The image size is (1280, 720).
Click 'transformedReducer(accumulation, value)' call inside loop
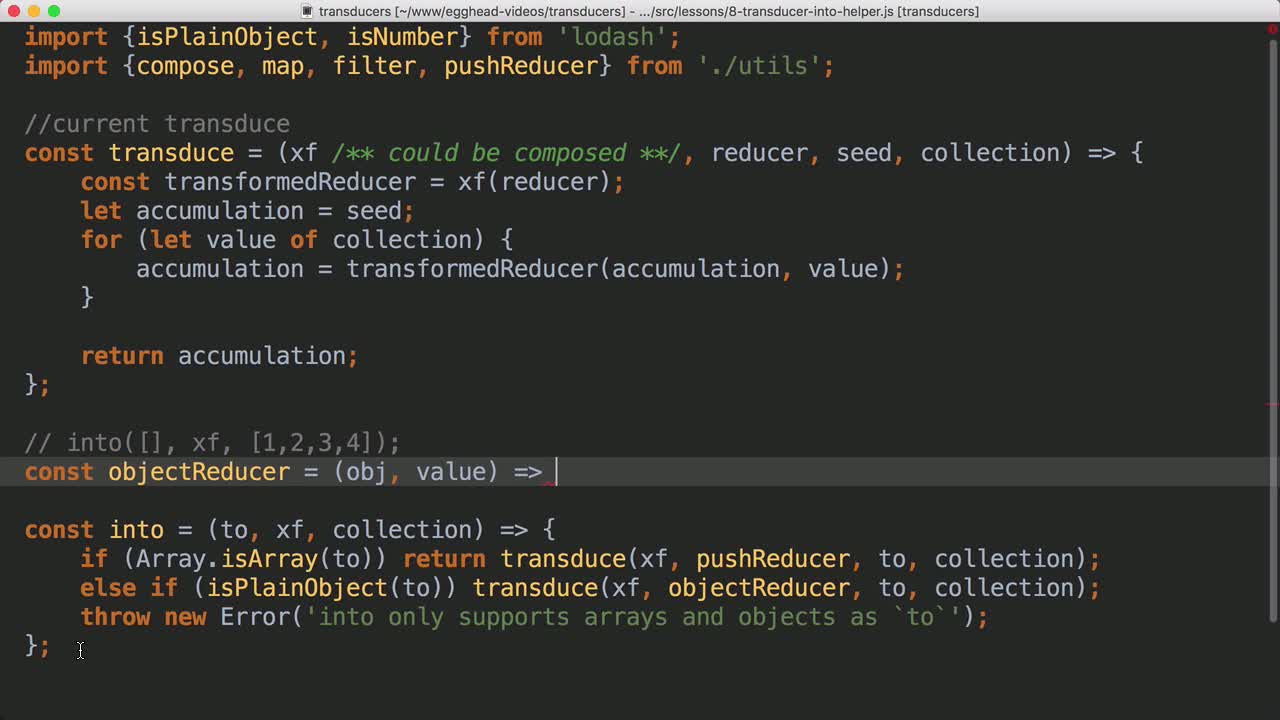[x=619, y=269]
